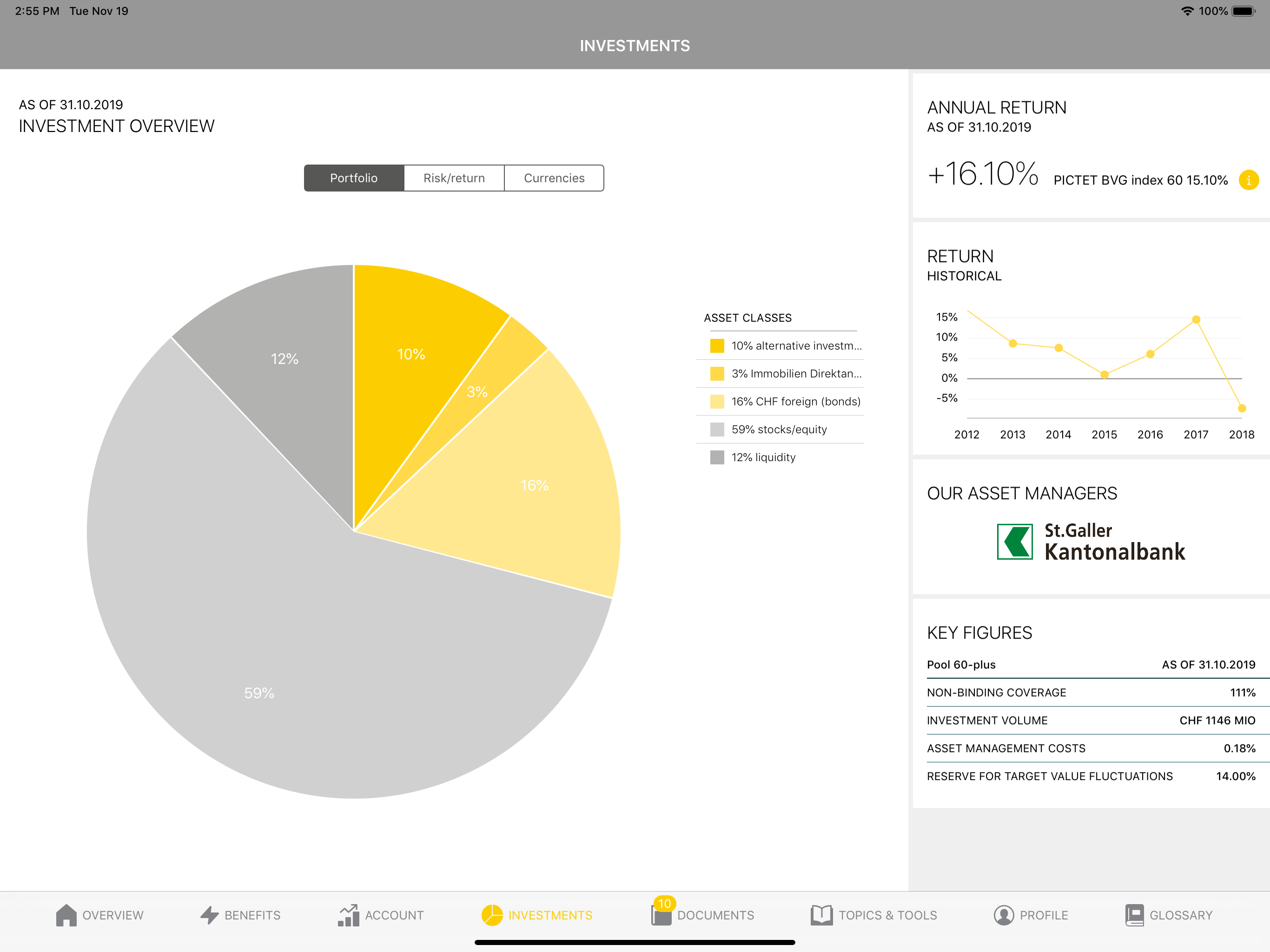Screen dimensions: 1270x952
Task: Click the alternative investments yellow legend swatch
Action: [x=717, y=346]
